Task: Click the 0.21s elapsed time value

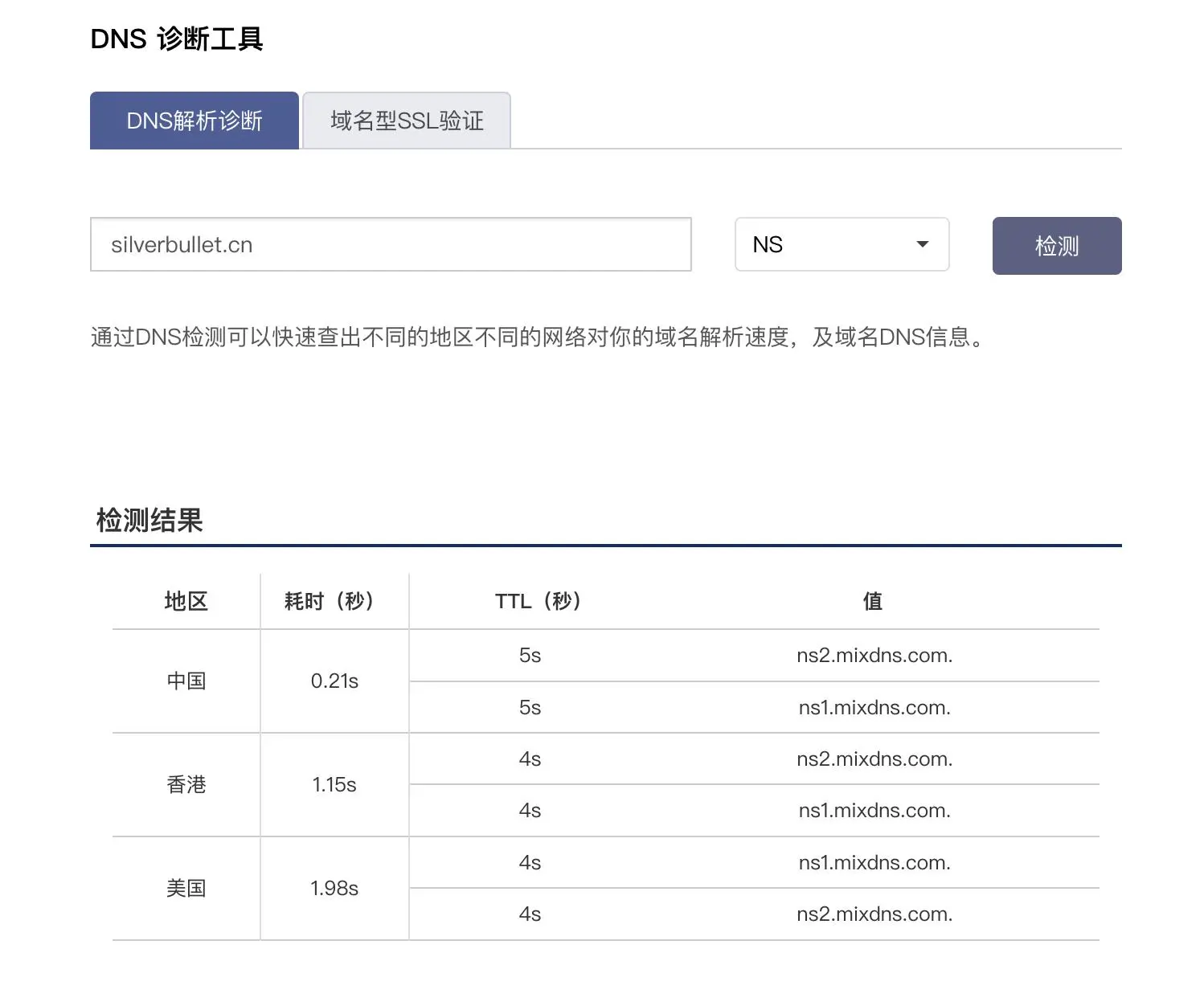Action: (x=334, y=681)
